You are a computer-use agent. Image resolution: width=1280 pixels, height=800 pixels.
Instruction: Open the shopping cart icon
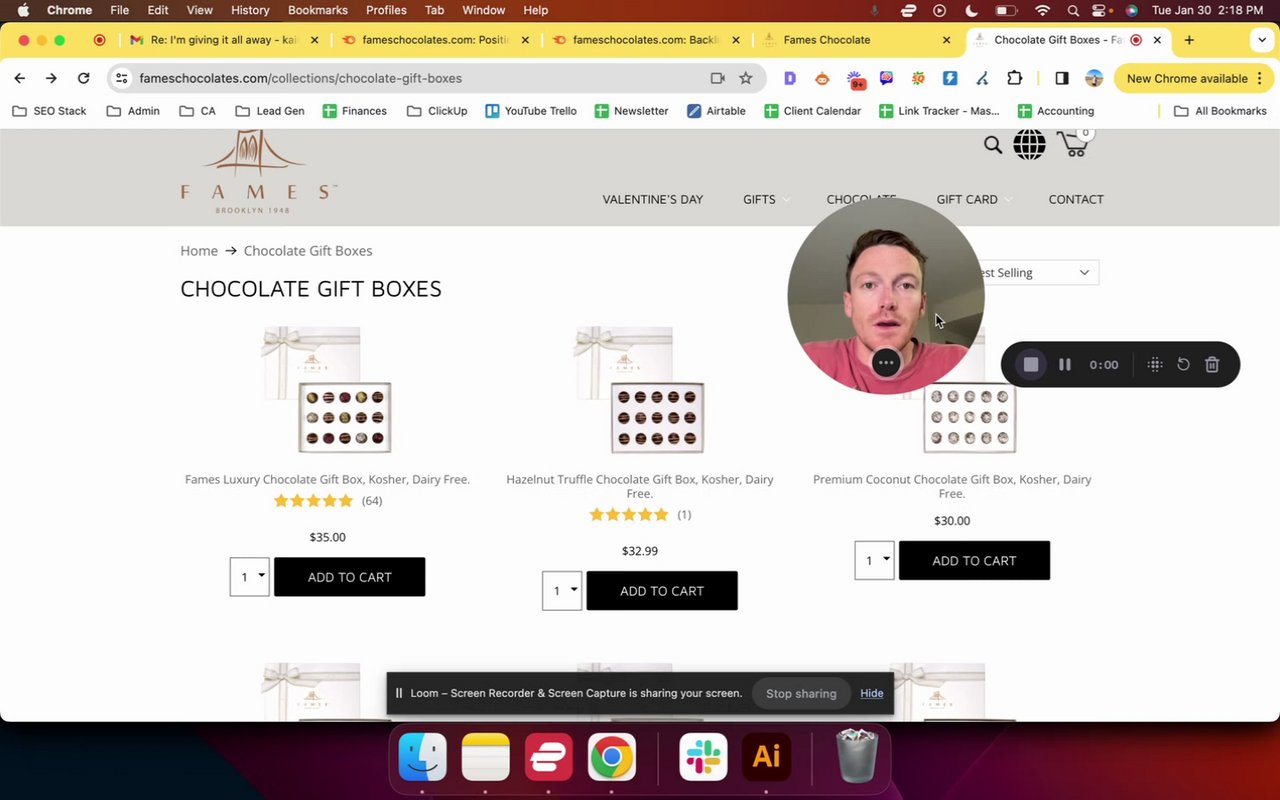point(1074,144)
